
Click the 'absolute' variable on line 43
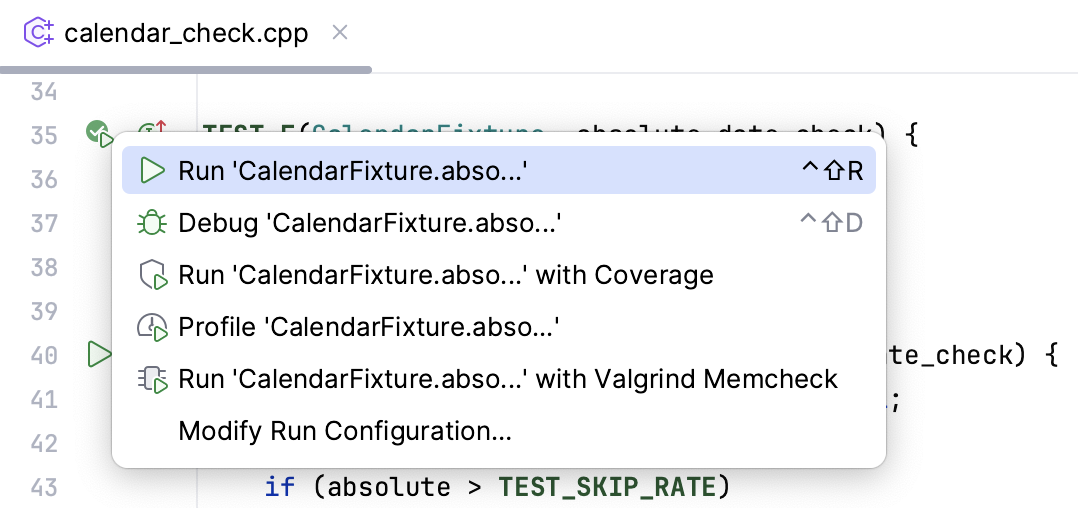pyautogui.click(x=389, y=487)
